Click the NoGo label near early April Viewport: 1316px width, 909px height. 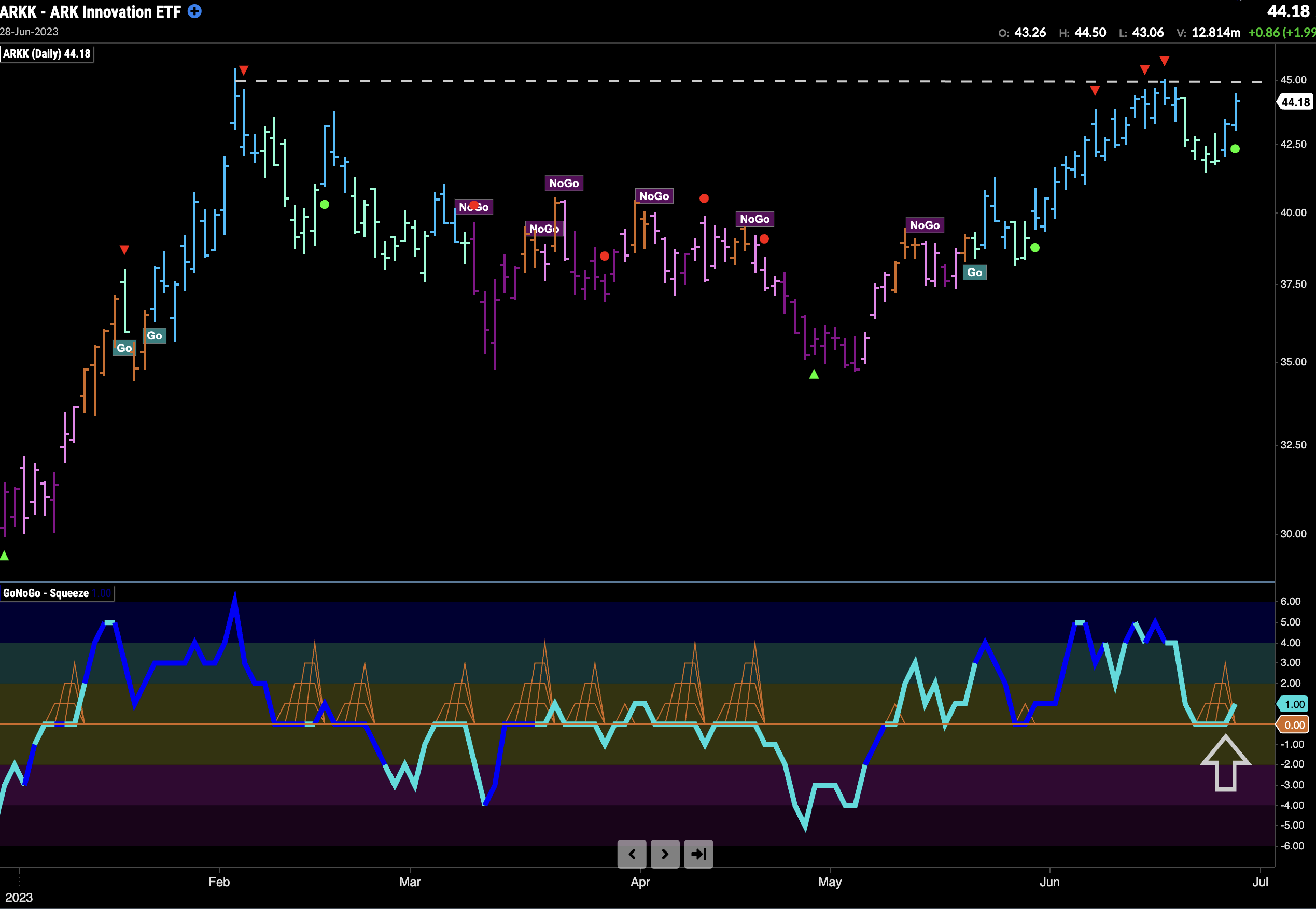click(x=654, y=196)
